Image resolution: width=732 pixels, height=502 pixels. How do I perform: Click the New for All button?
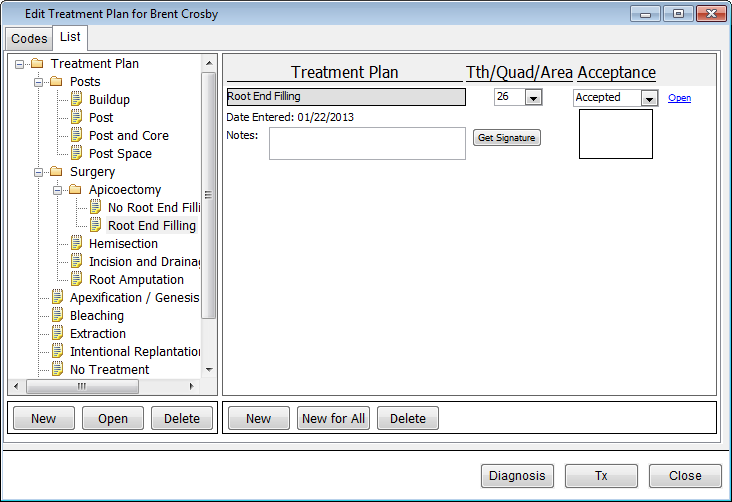(x=333, y=419)
